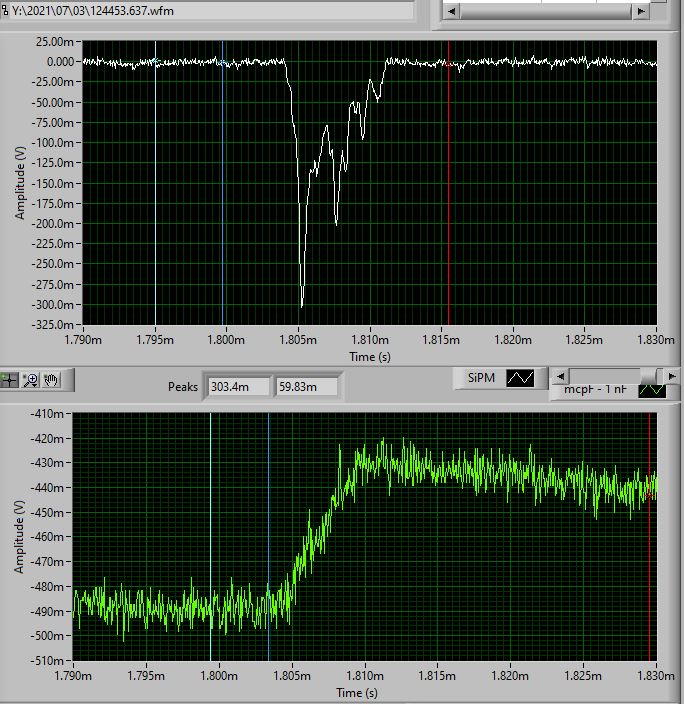Click the blue cursor line in upper graph
The image size is (684, 704).
click(222, 200)
